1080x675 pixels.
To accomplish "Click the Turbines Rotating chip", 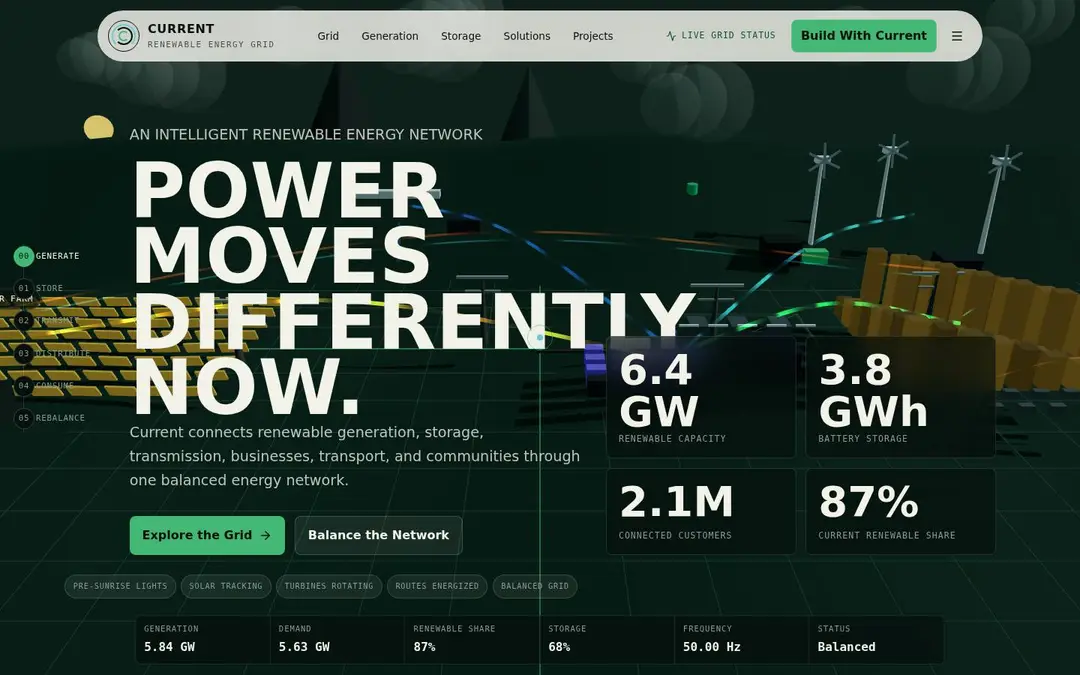I will [329, 586].
